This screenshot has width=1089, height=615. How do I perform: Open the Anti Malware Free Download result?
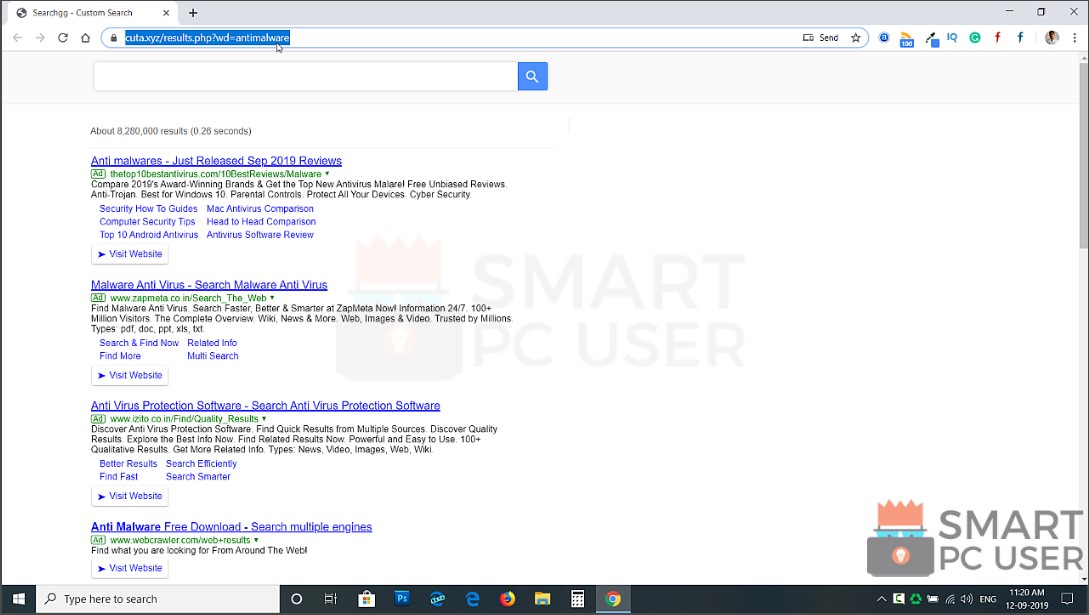(x=231, y=526)
